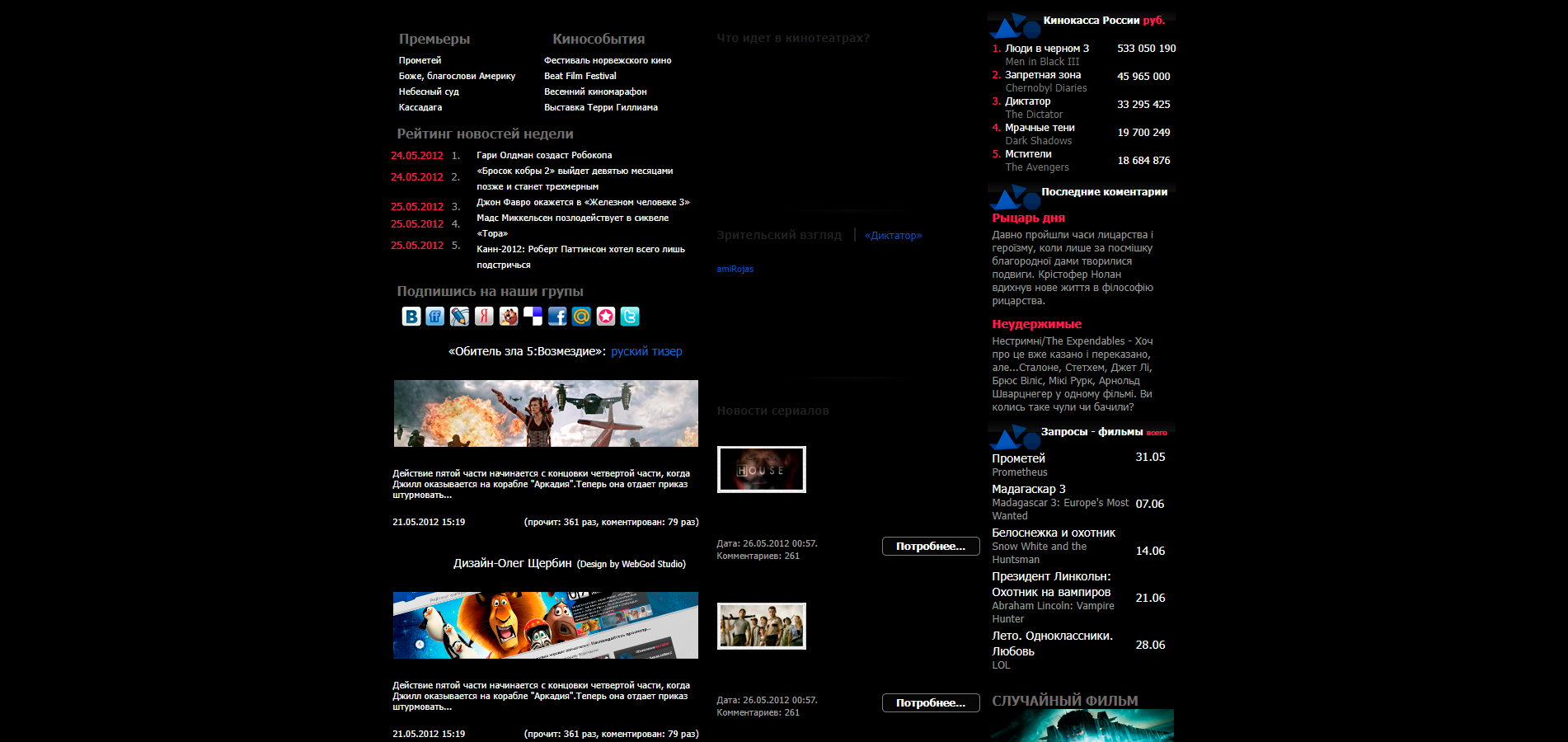Viewport: 1568px width, 742px height.
Task: Open the VKontakte group icon
Action: [x=411, y=317]
